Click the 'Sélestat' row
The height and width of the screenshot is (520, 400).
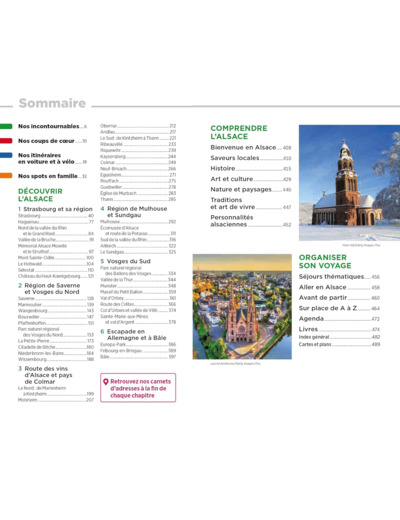coord(56,270)
